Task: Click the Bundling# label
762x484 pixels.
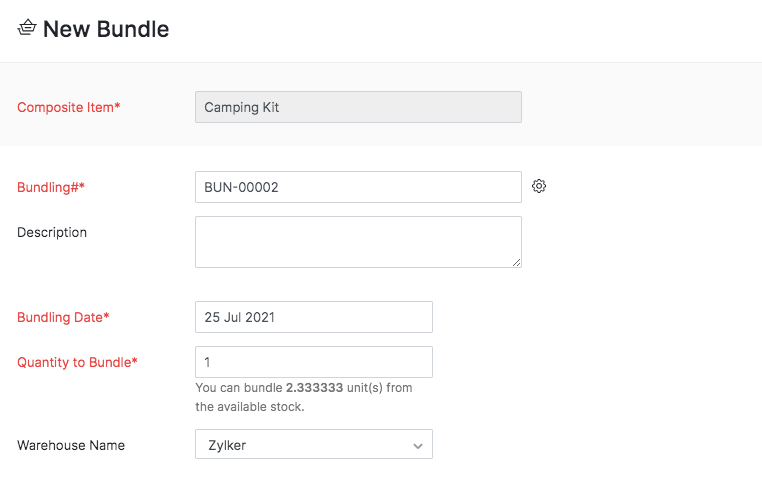Action: coord(51,187)
